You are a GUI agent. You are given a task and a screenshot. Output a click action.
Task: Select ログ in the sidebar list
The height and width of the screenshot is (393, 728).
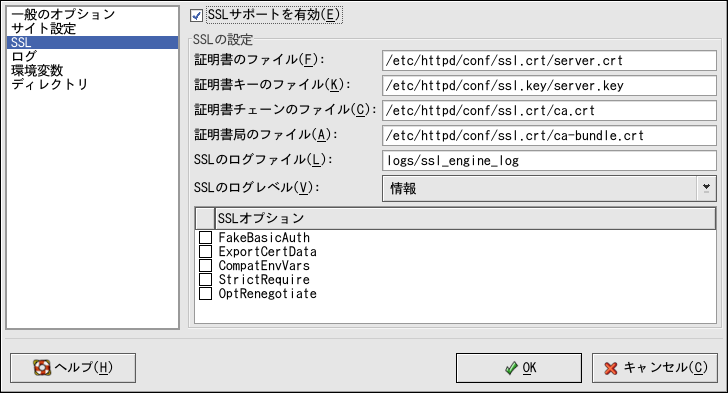(x=24, y=56)
